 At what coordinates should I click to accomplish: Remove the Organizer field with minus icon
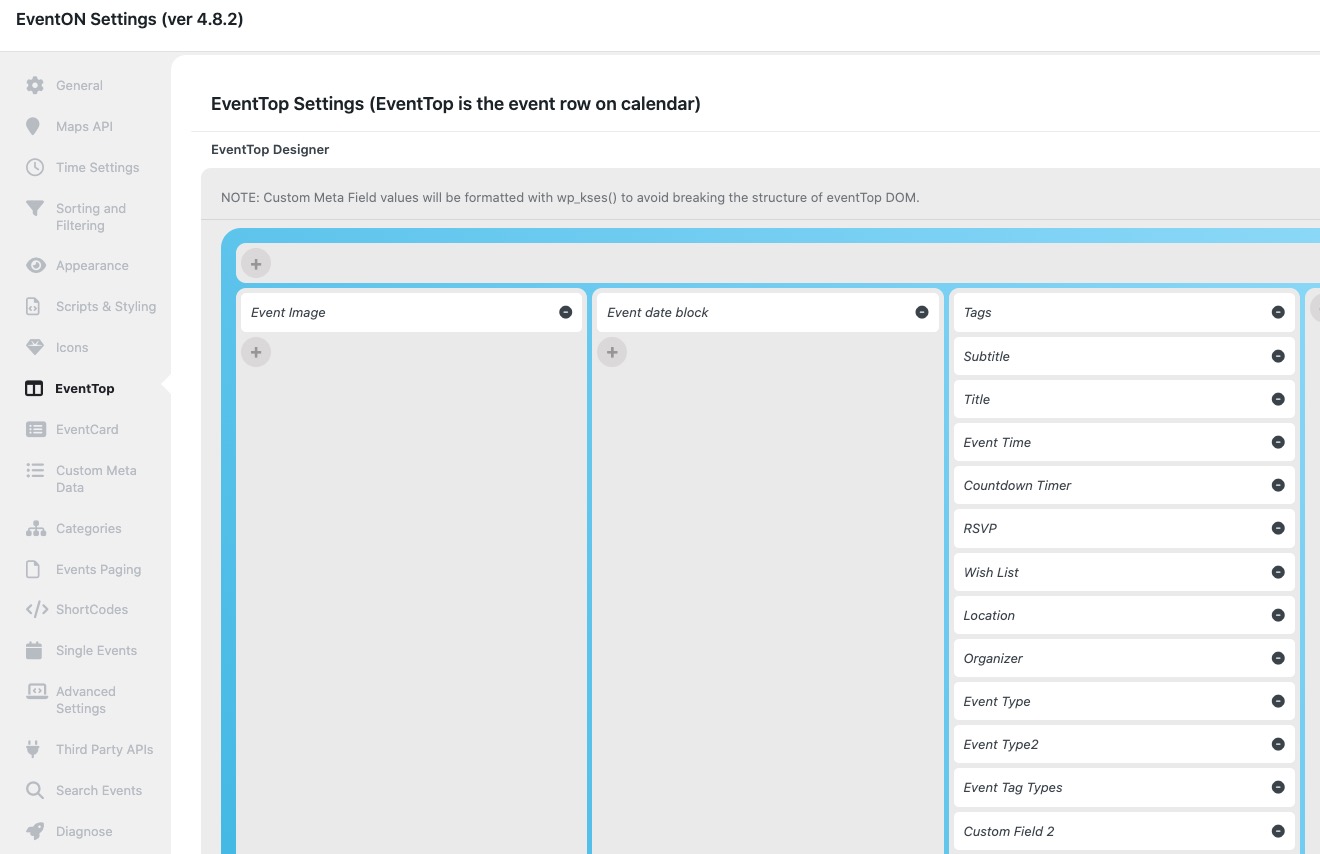pyautogui.click(x=1278, y=658)
